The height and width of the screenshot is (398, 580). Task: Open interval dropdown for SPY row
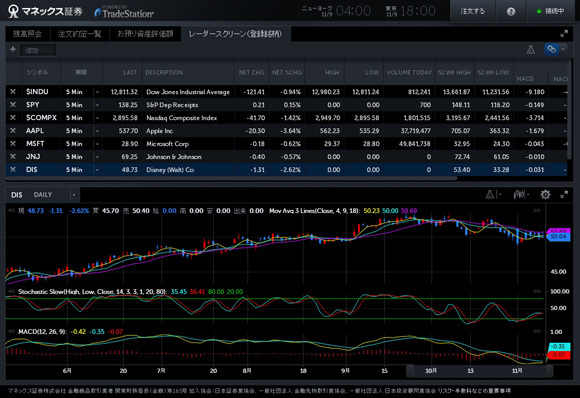(97, 105)
